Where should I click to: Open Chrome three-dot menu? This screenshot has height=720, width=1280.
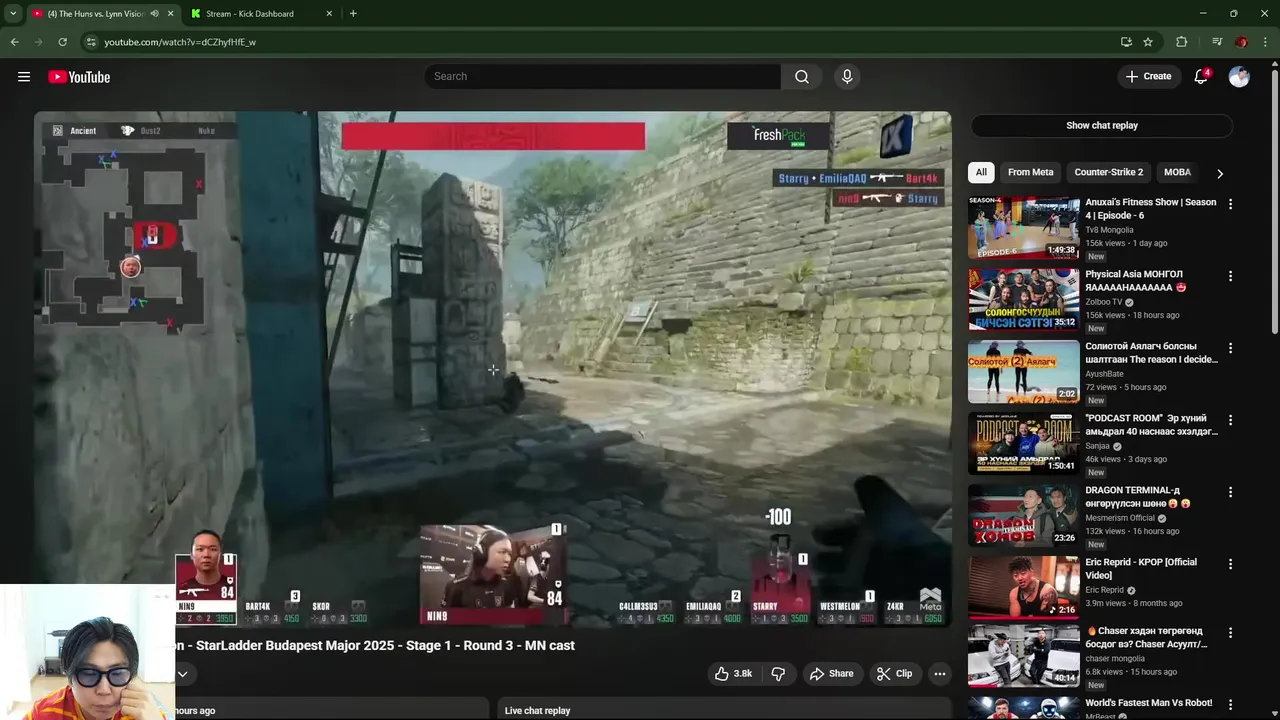1265,42
